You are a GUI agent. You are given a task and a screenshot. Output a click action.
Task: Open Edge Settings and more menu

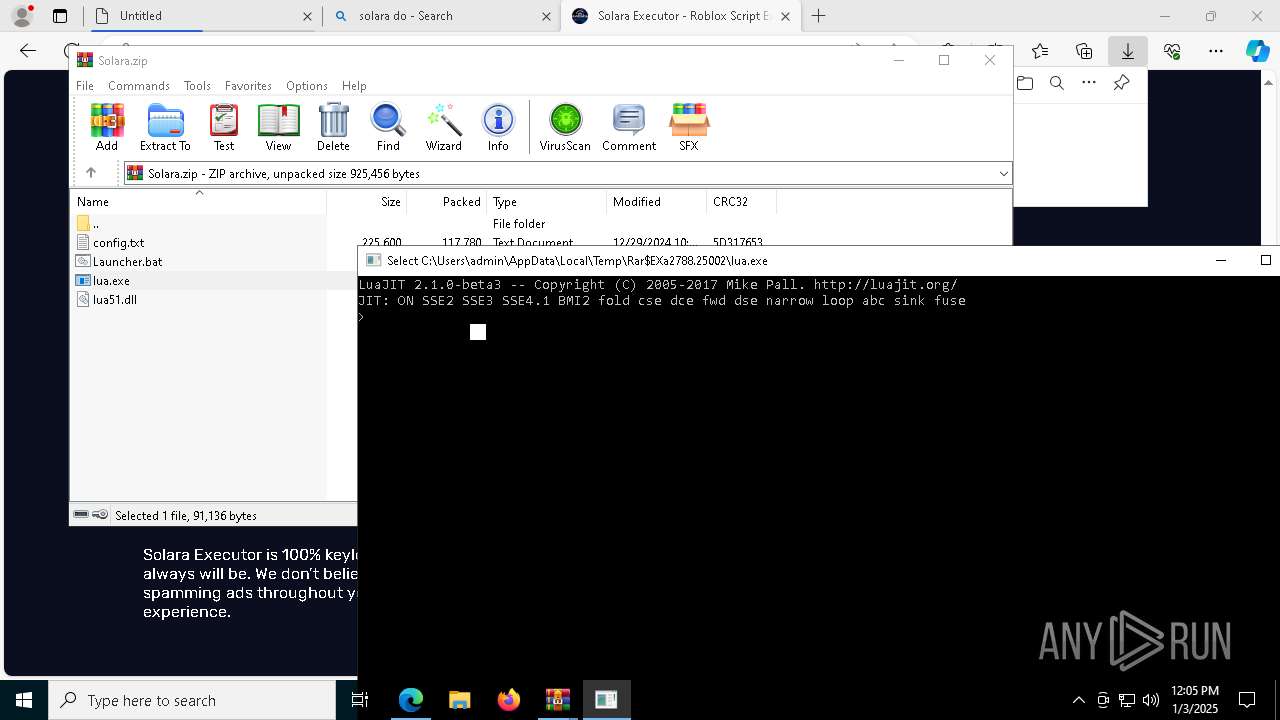click(1216, 51)
